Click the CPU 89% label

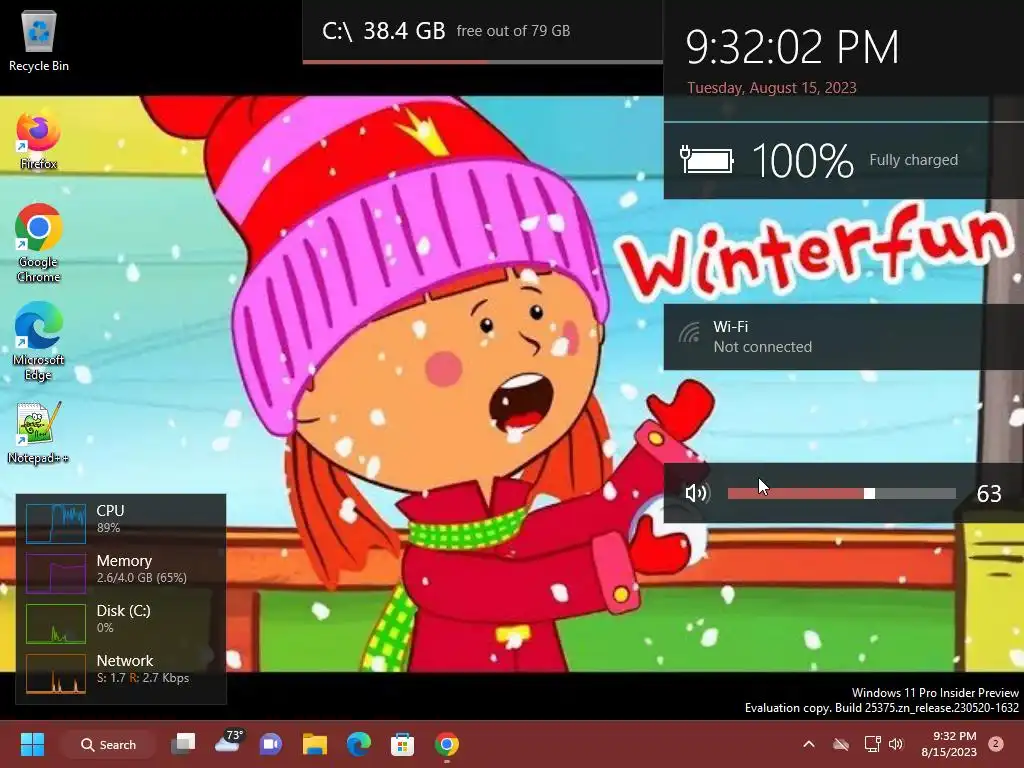(x=110, y=519)
